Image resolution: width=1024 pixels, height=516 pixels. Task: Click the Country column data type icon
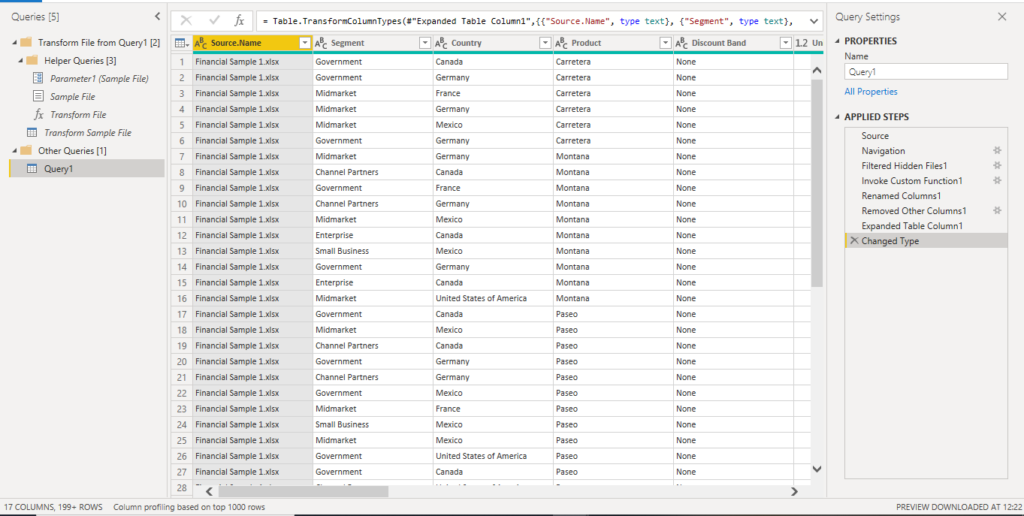[441, 44]
